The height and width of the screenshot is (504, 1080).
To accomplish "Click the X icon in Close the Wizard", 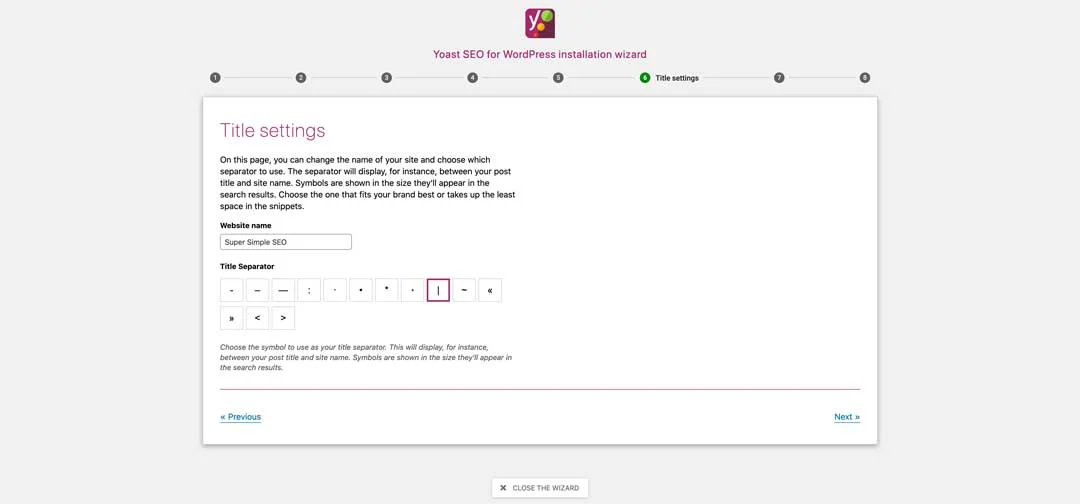I will coord(503,488).
